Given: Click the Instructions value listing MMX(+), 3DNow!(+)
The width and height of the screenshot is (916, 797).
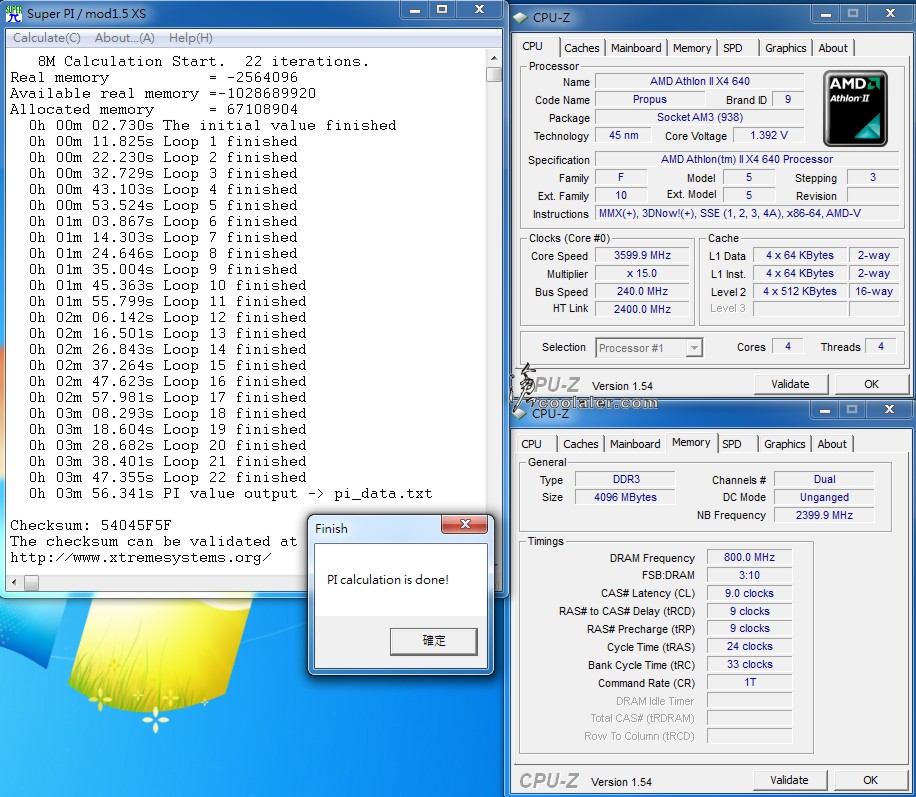Looking at the screenshot, I should coord(747,213).
